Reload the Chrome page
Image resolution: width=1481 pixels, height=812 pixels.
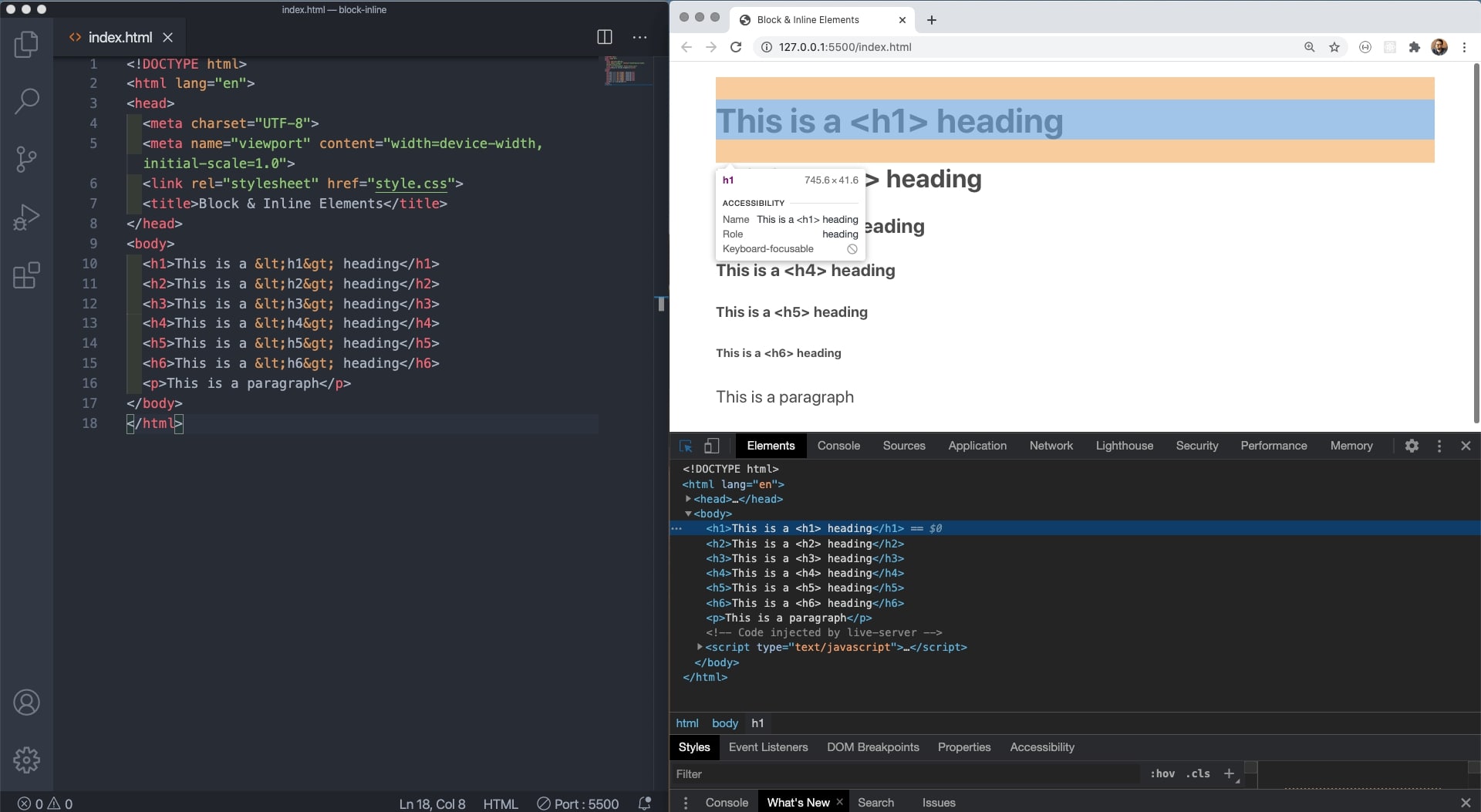click(x=736, y=47)
